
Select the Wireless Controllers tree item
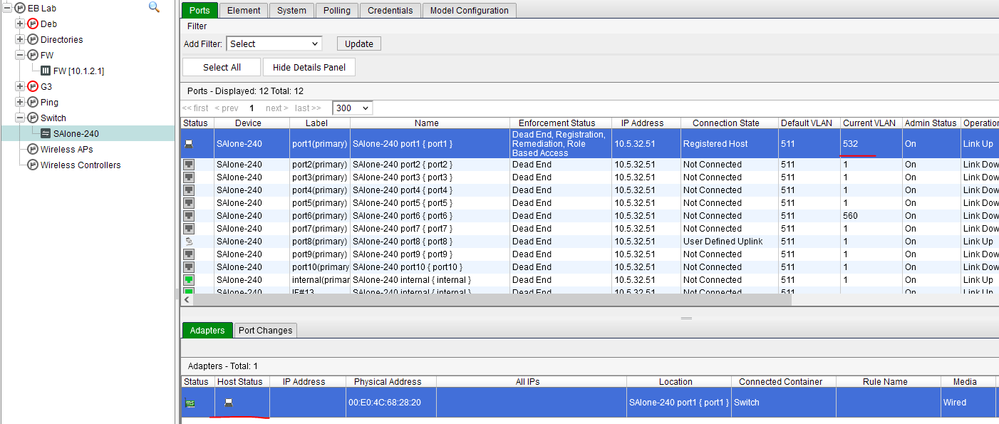(x=80, y=165)
